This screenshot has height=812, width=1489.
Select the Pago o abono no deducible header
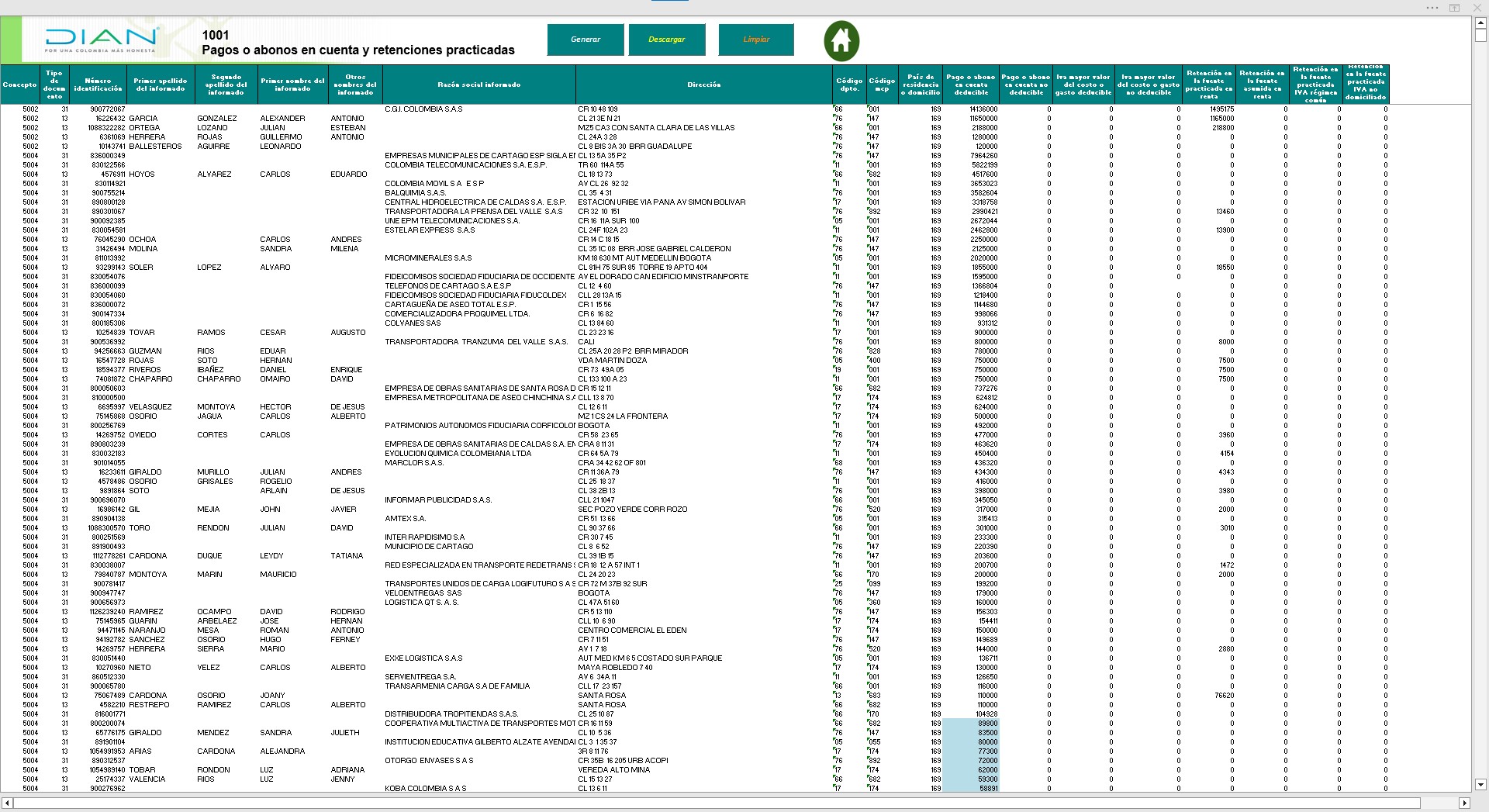(x=1026, y=85)
